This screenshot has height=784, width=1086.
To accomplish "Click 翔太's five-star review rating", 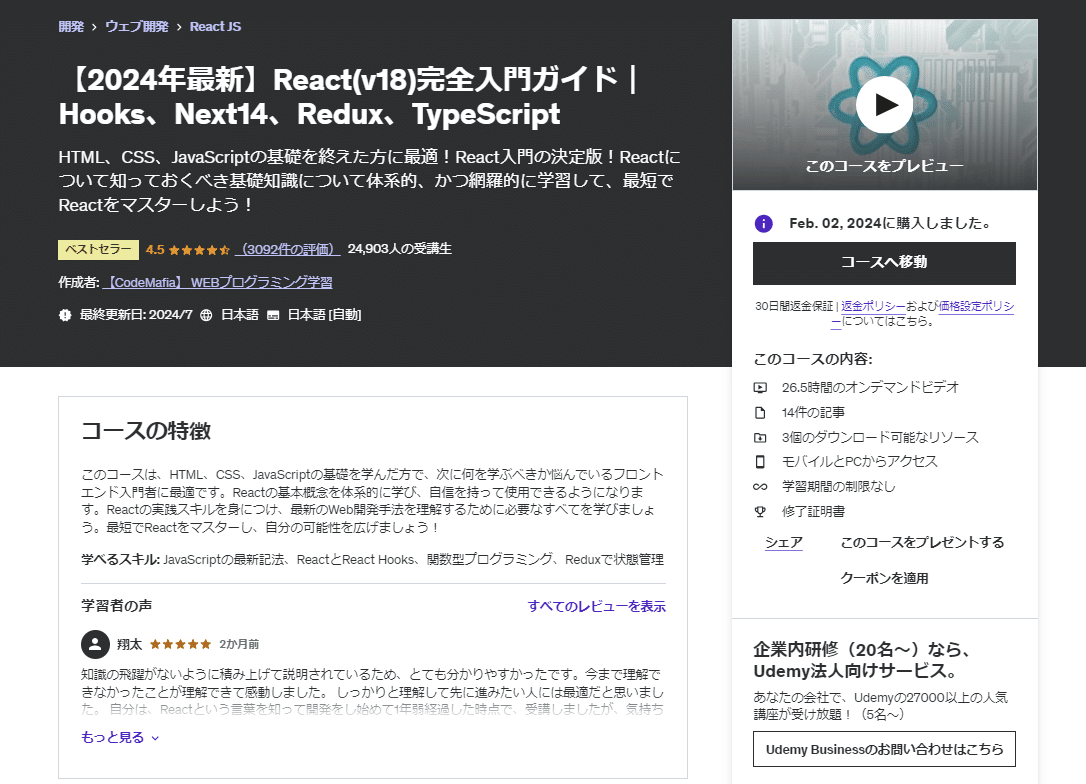I will 180,645.
